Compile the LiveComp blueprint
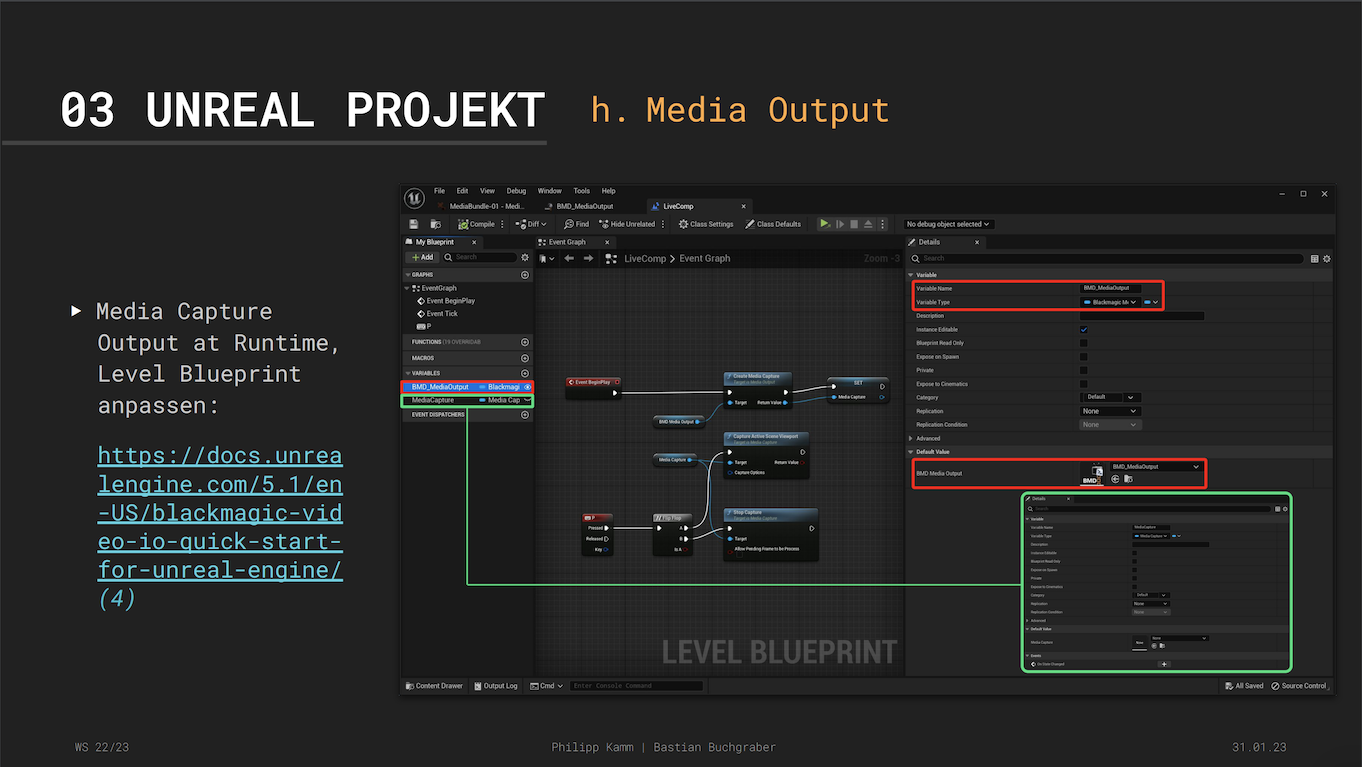This screenshot has height=767, width=1362. (477, 224)
